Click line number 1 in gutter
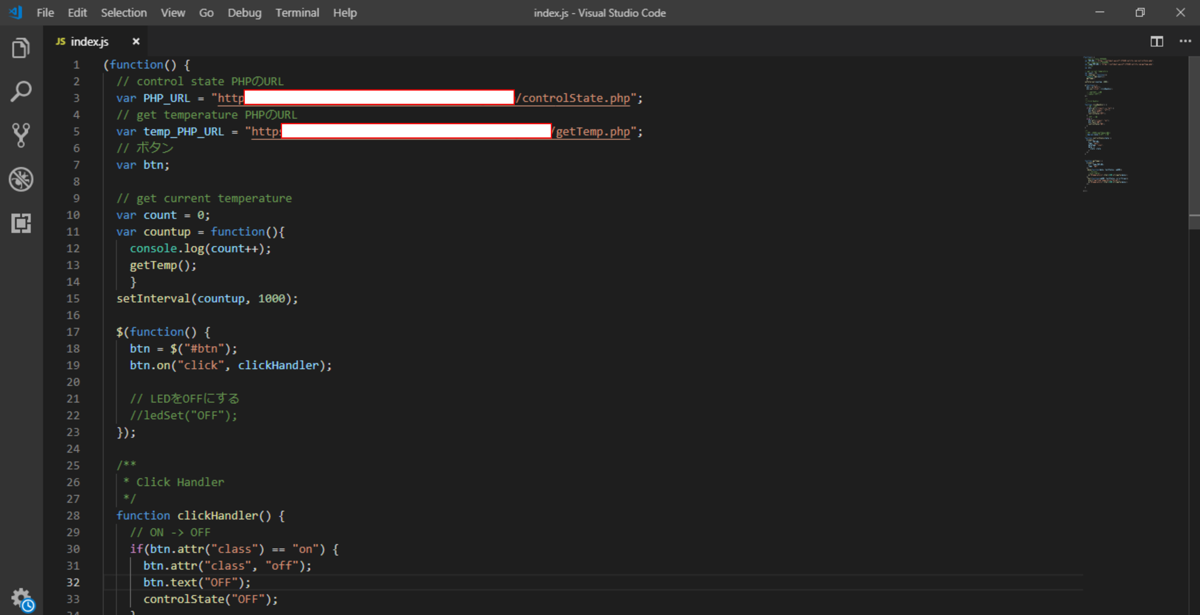Screen dimensions: 1200x615 point(76,65)
